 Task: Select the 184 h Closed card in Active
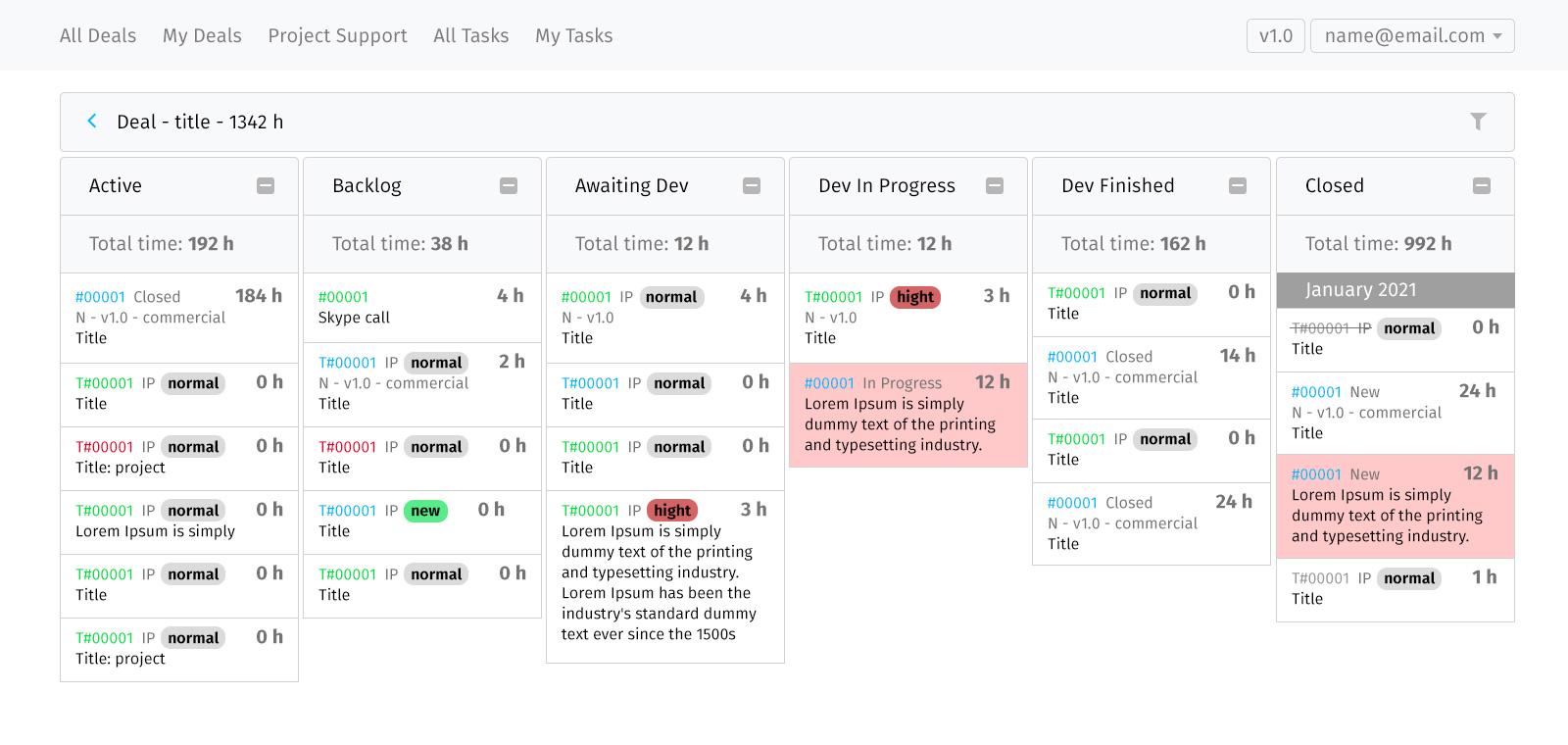(x=178, y=318)
